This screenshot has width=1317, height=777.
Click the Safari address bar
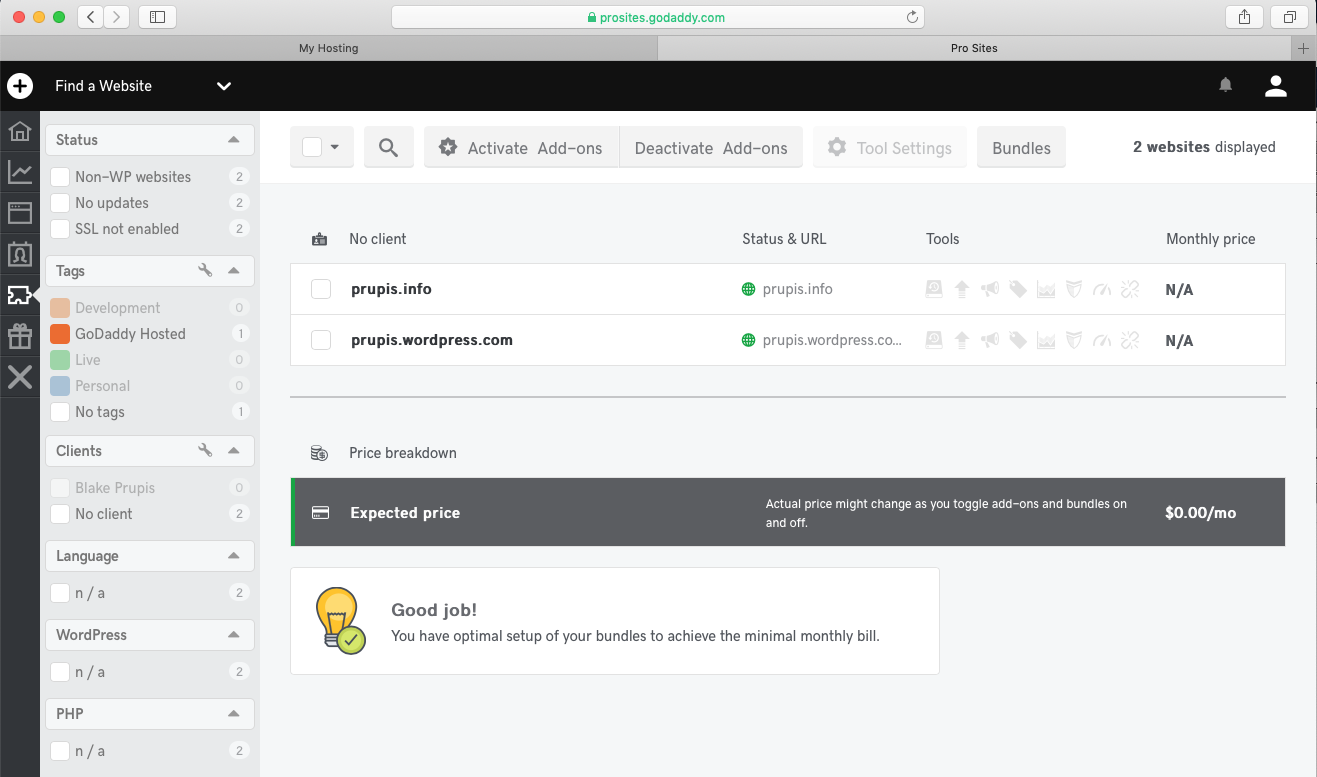[657, 17]
